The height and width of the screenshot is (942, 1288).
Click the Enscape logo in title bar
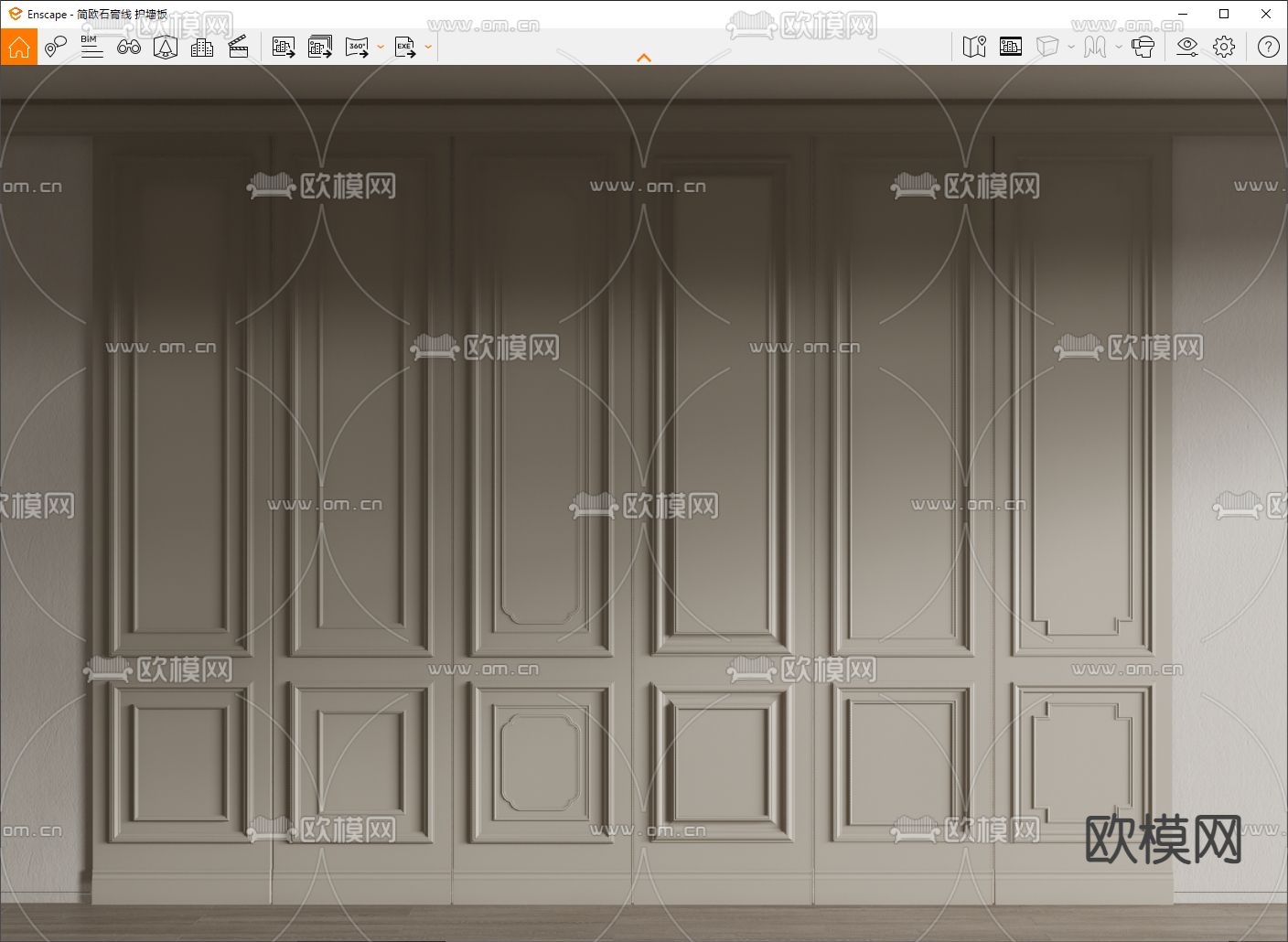(x=15, y=14)
